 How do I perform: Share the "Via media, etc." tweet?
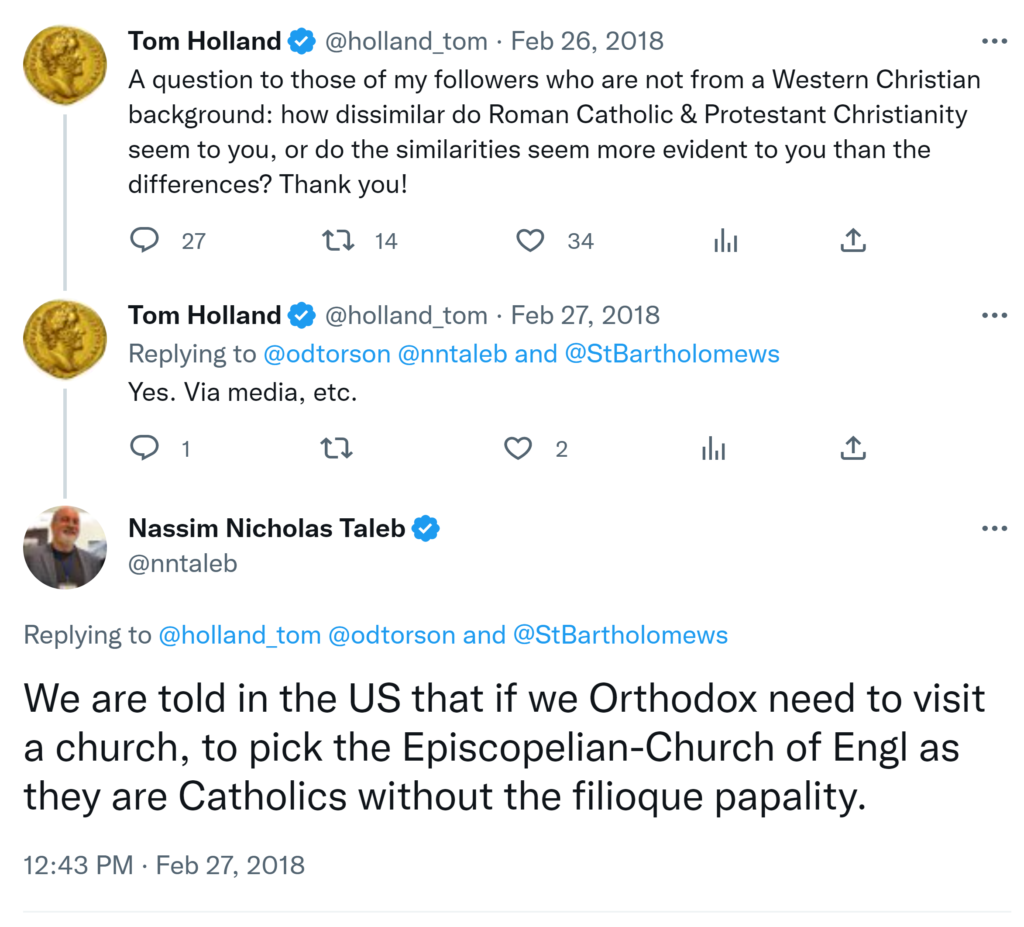tap(852, 449)
